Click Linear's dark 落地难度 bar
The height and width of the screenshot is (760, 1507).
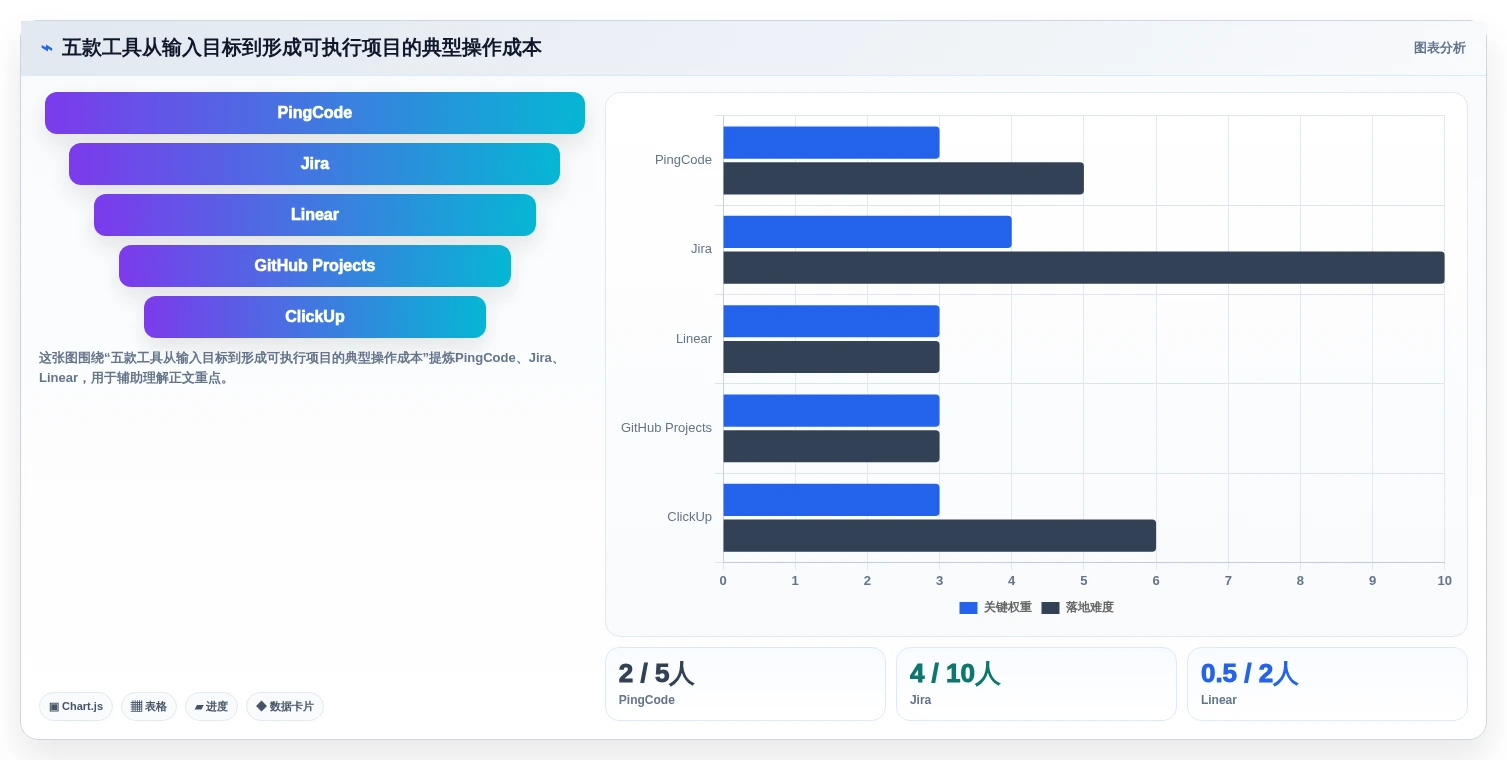coord(831,357)
